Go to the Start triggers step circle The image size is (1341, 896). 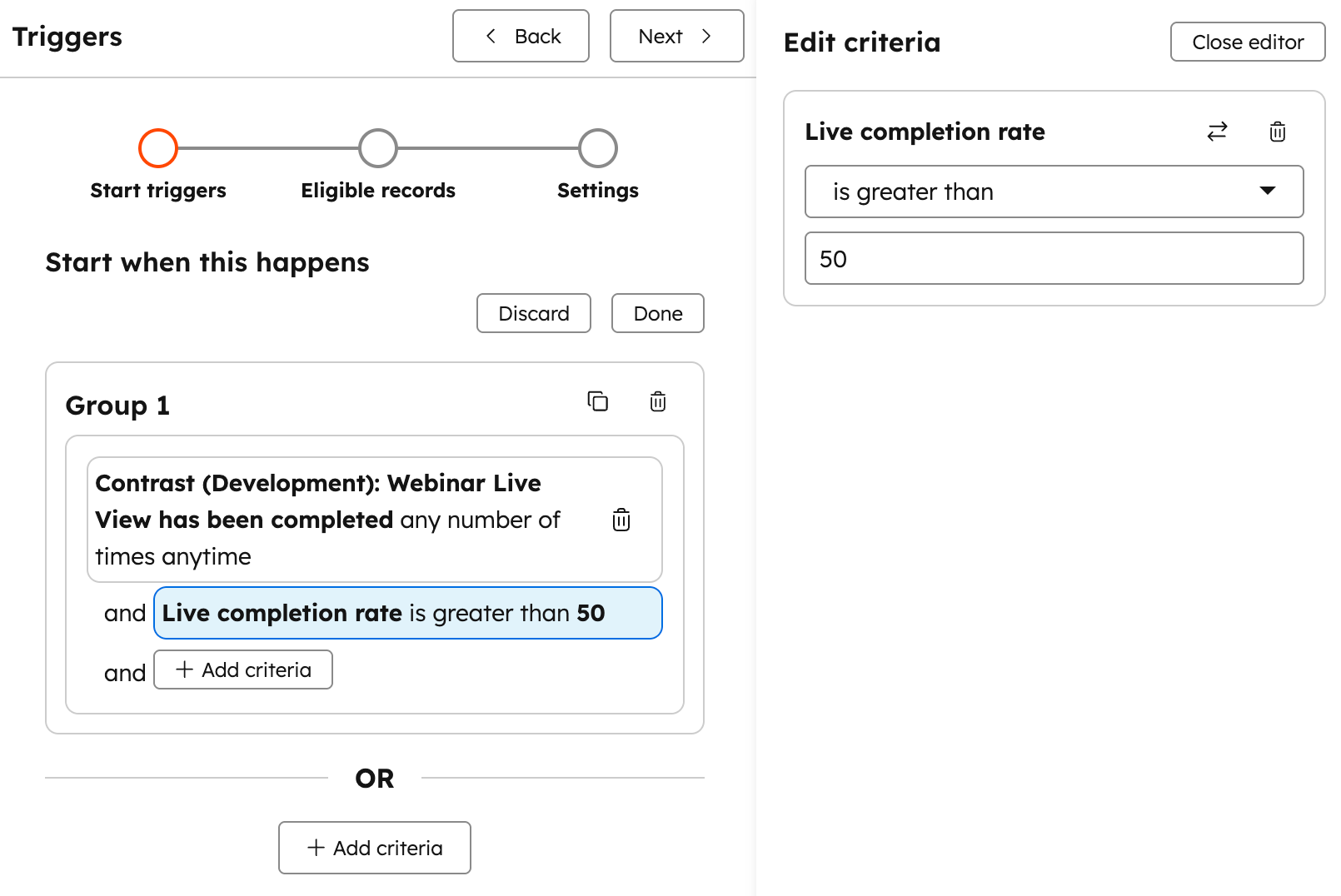tap(158, 148)
